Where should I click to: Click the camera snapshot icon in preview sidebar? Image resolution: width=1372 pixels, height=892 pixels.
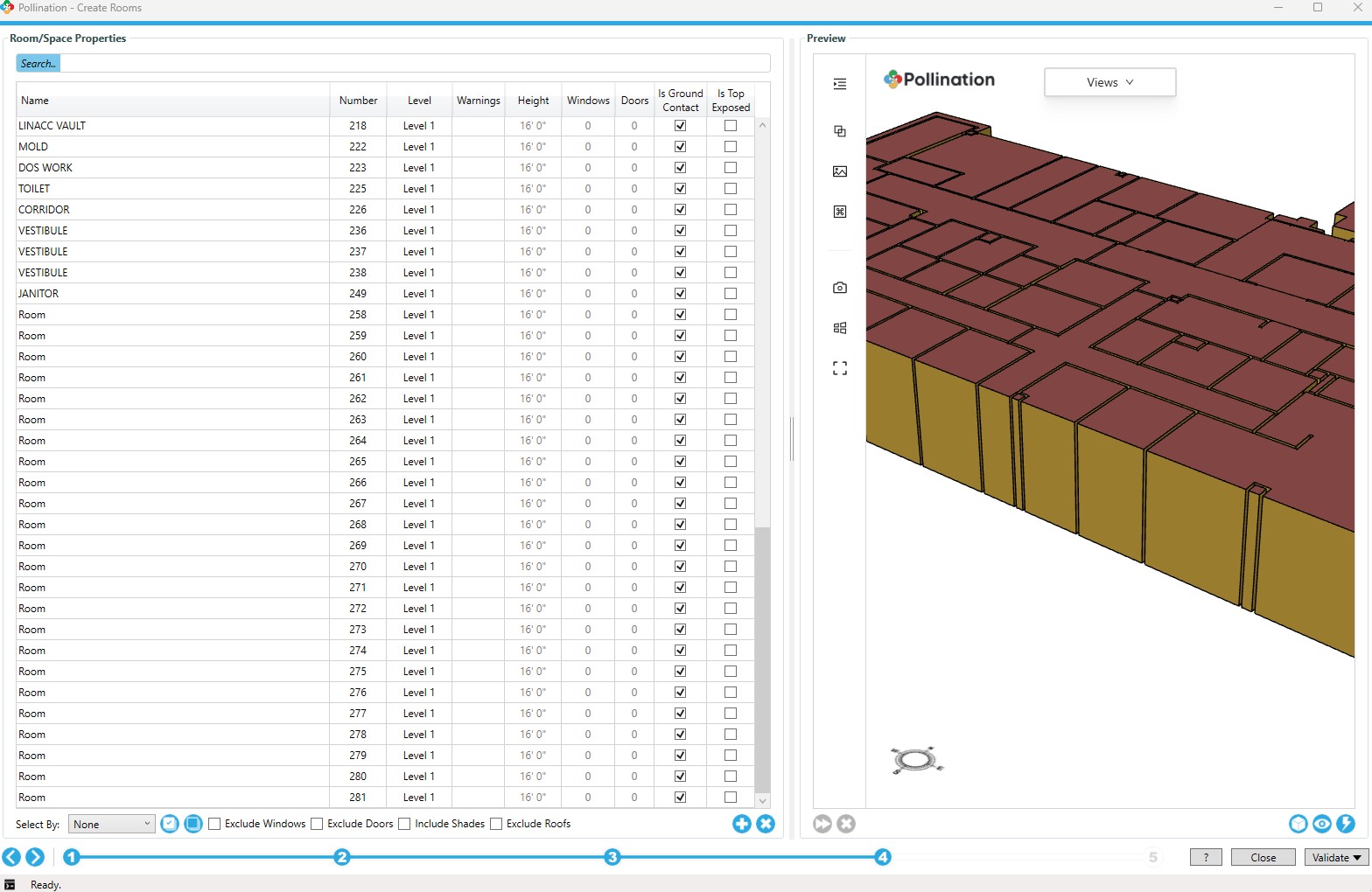840,288
